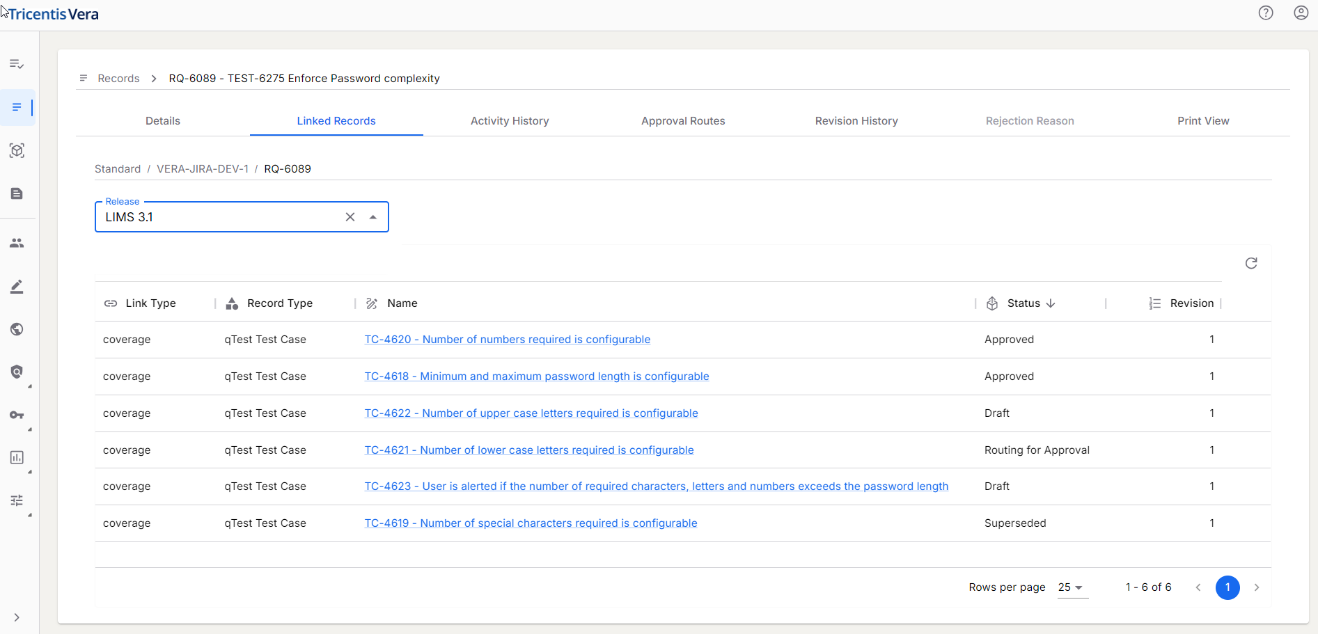Click the globe icon in left sidebar
Screen dimensions: 1318x634
pyautogui.click(x=17, y=329)
